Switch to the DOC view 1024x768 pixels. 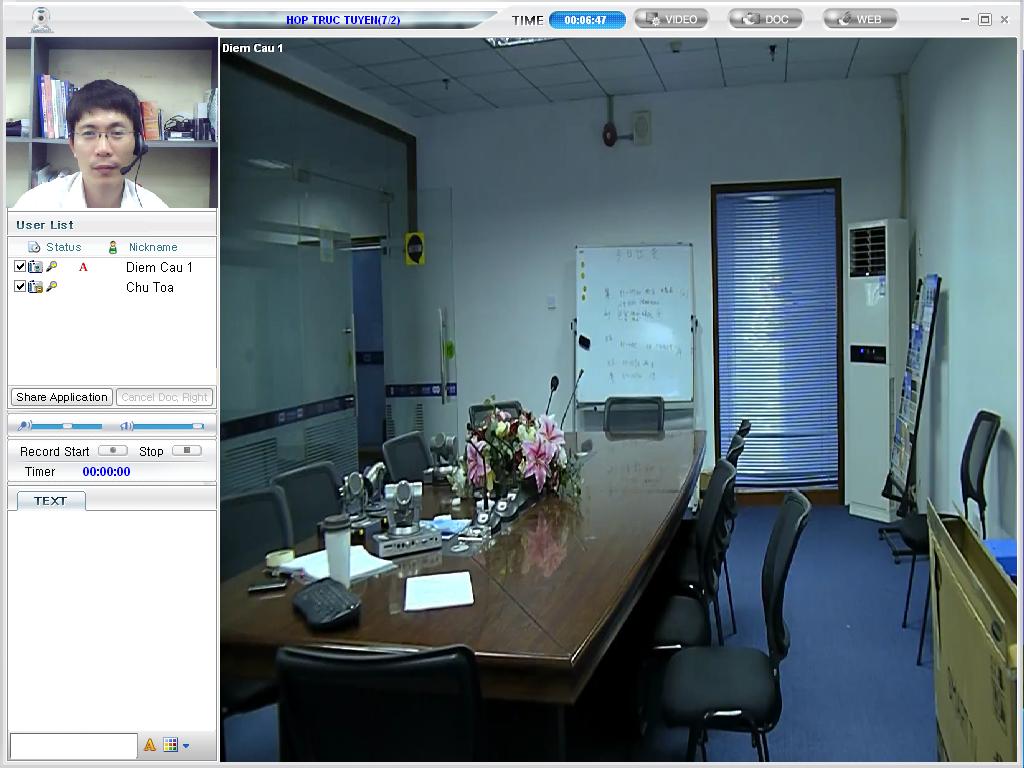[765, 19]
